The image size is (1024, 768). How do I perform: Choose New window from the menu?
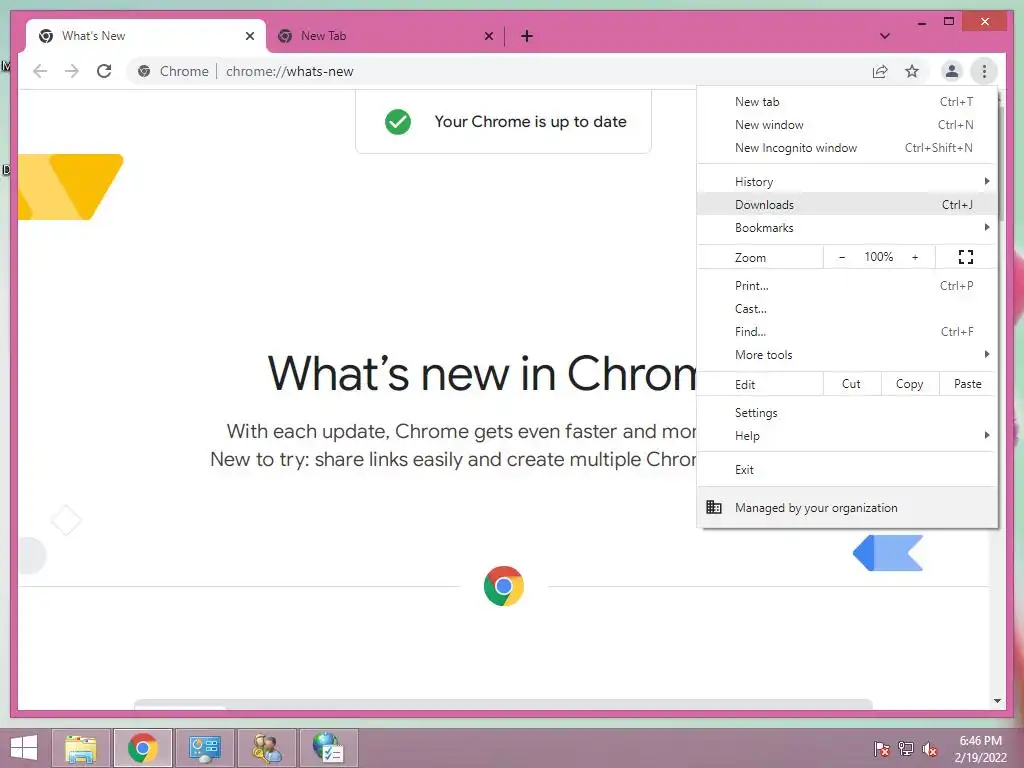coord(847,125)
